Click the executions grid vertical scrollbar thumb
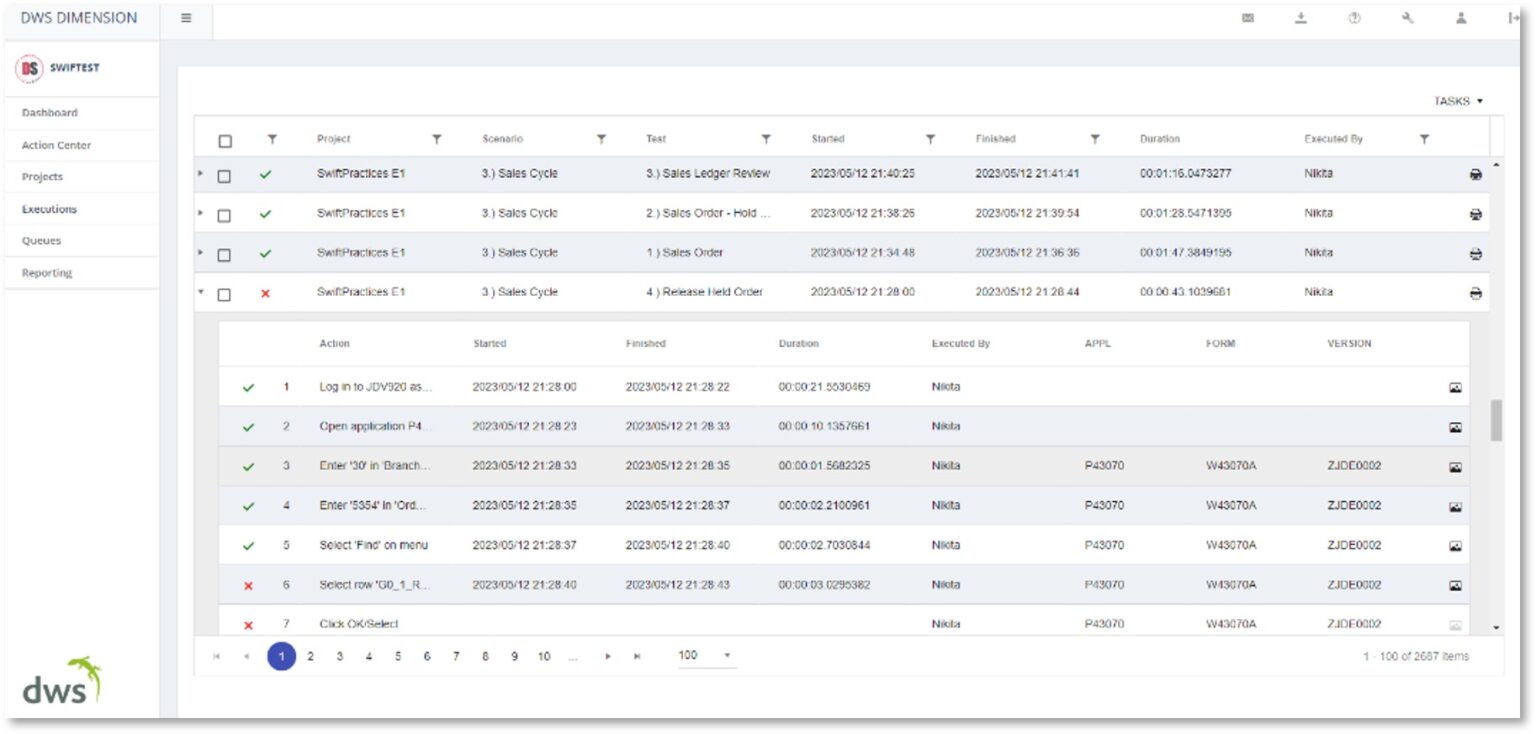The width and height of the screenshot is (1536, 734). (x=1496, y=420)
